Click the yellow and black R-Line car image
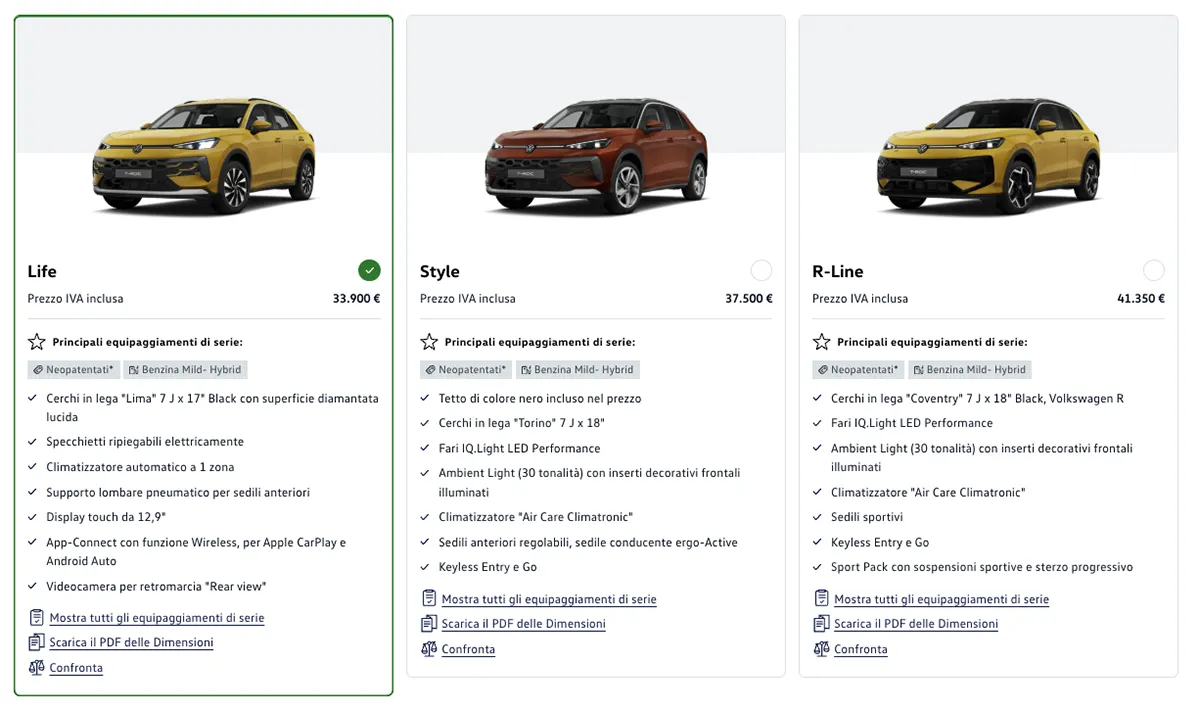 tap(988, 157)
